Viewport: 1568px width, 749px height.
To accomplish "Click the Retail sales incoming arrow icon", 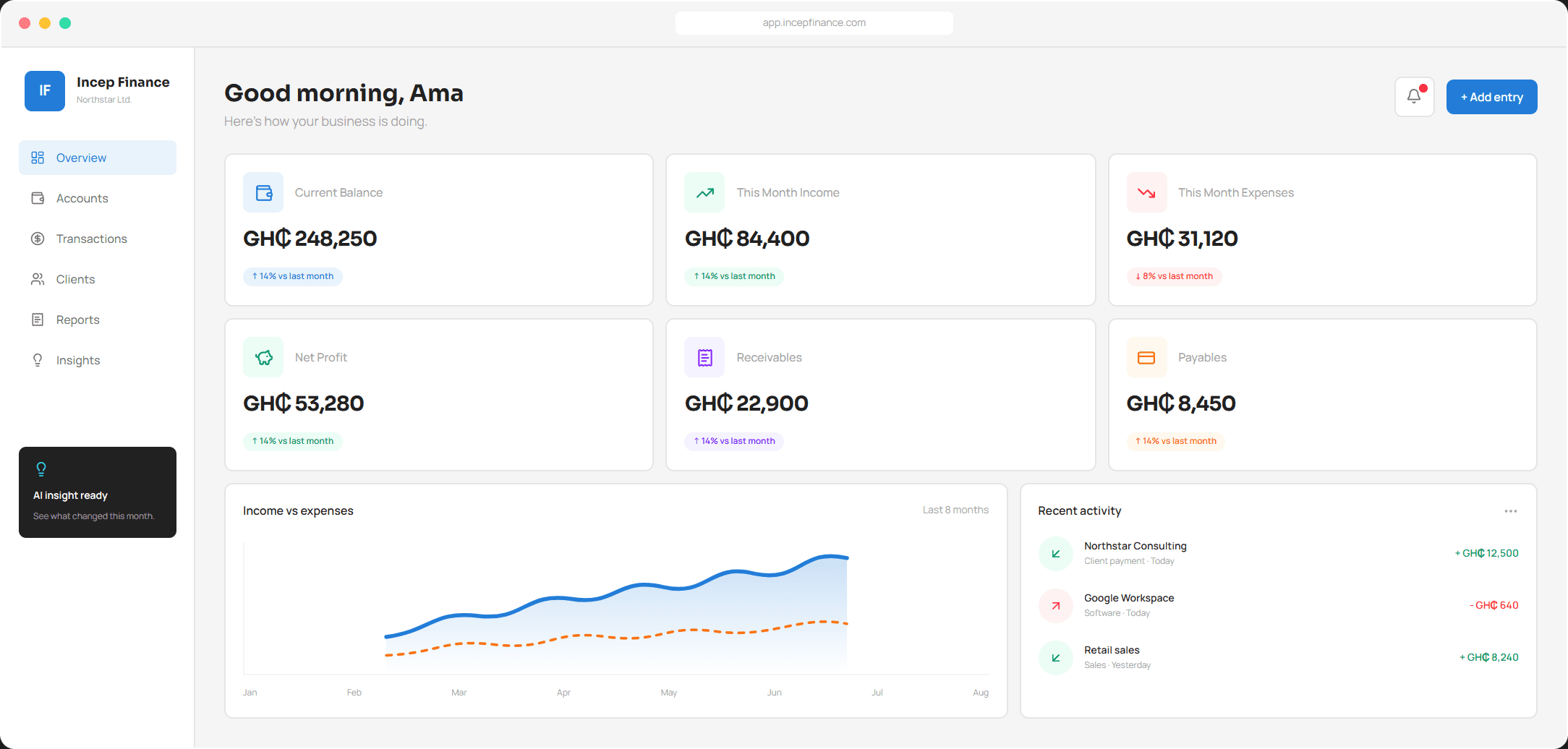I will click(1056, 658).
